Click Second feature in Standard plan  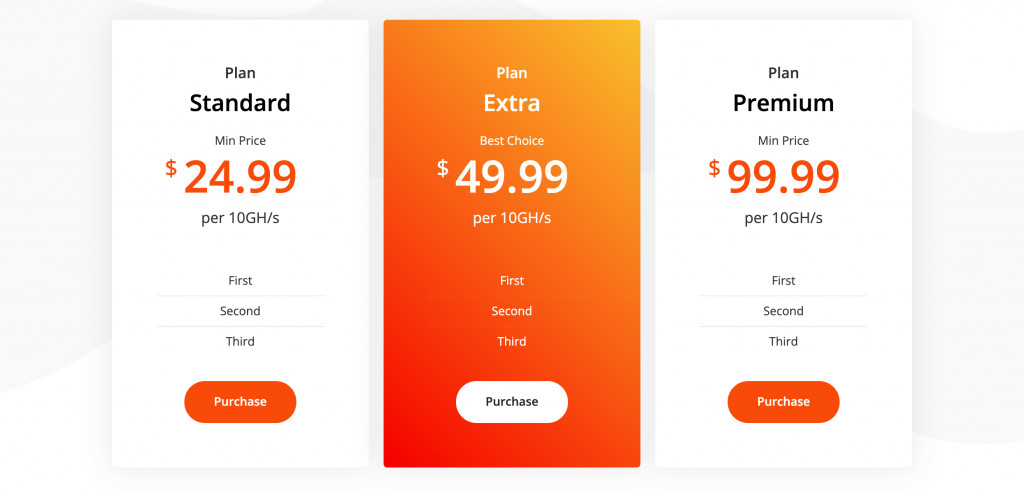[240, 311]
